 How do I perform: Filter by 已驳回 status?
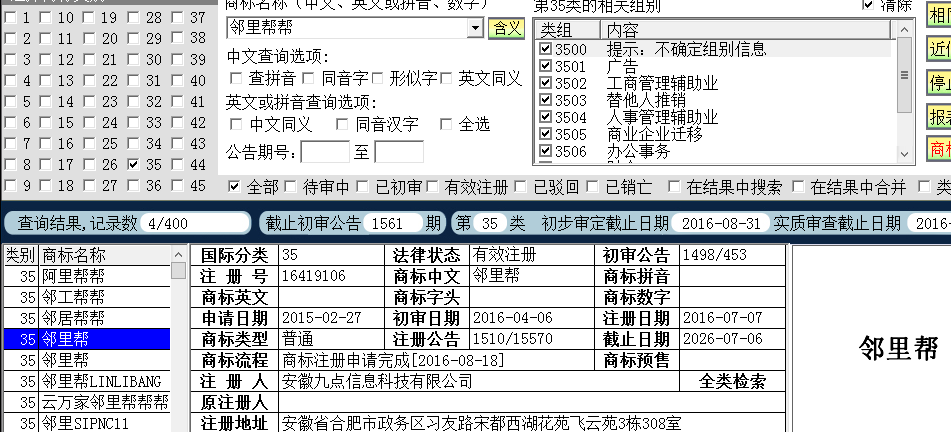click(x=520, y=186)
